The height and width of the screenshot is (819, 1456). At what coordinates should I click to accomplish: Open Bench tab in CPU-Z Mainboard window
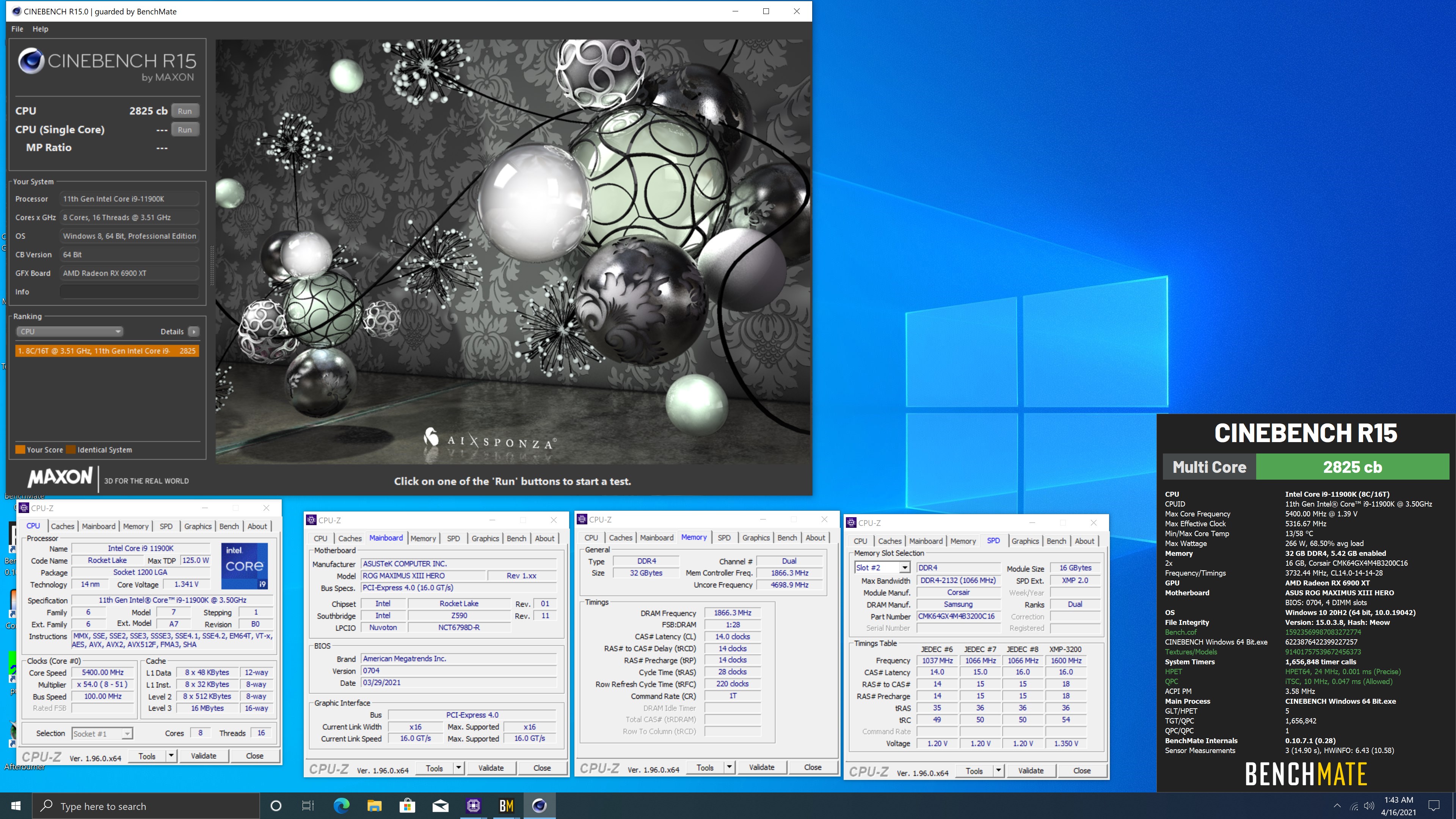coord(516,538)
